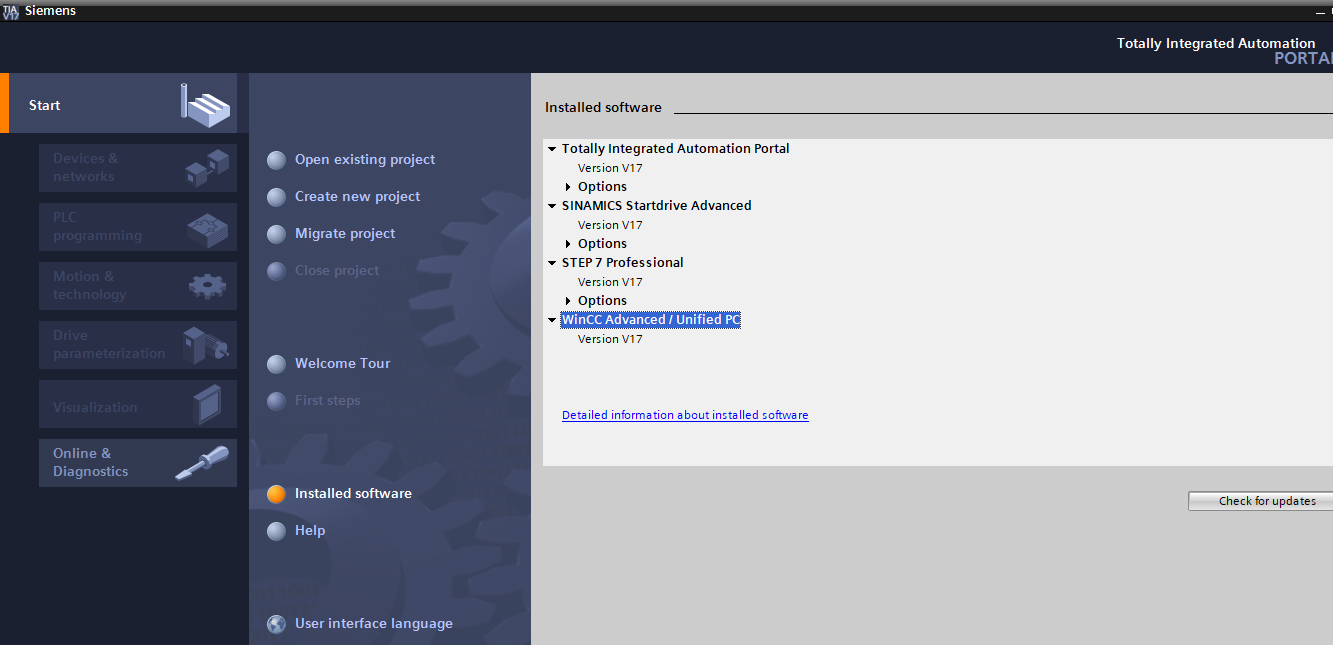Start the Welcome Tour

342,363
